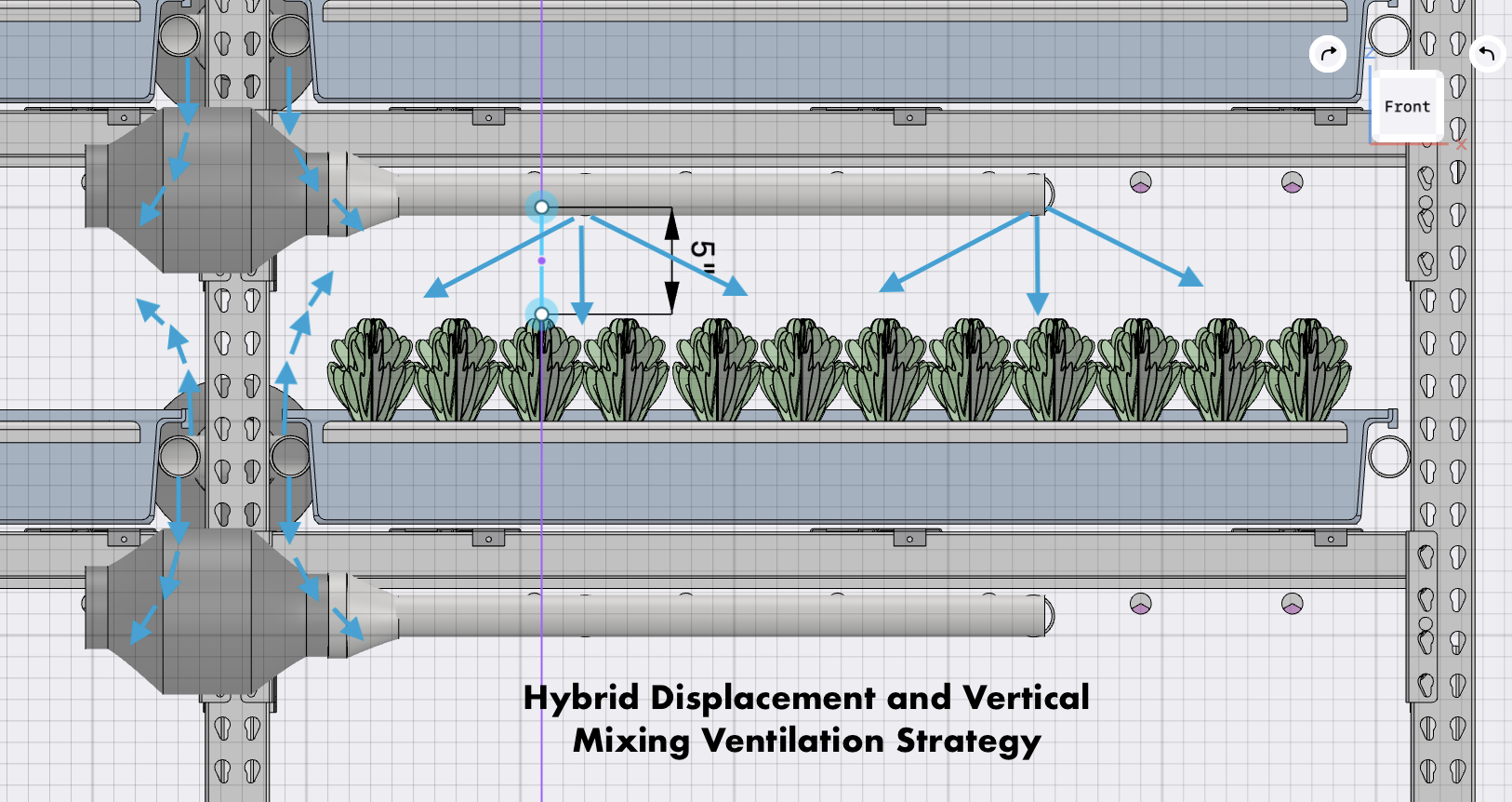The width and height of the screenshot is (1512, 802).
Task: Click the 5 inch dimension value
Action: (702, 256)
